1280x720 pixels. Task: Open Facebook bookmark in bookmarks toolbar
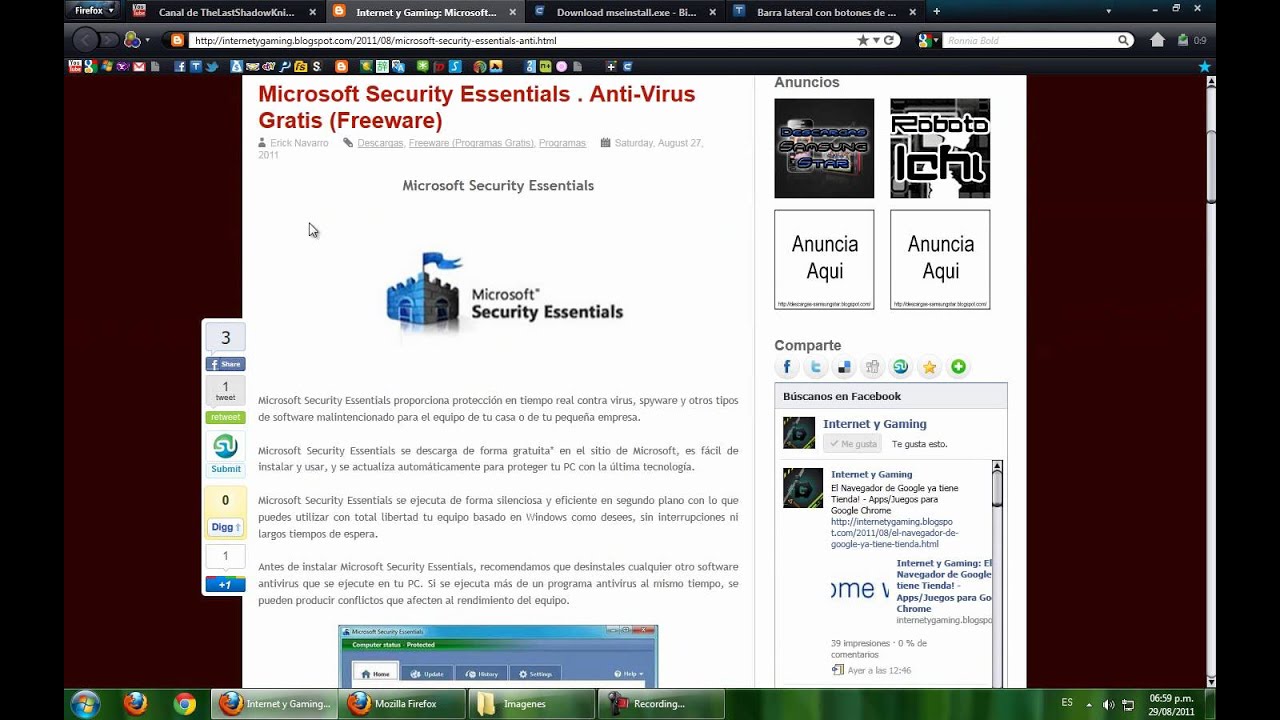pos(180,66)
